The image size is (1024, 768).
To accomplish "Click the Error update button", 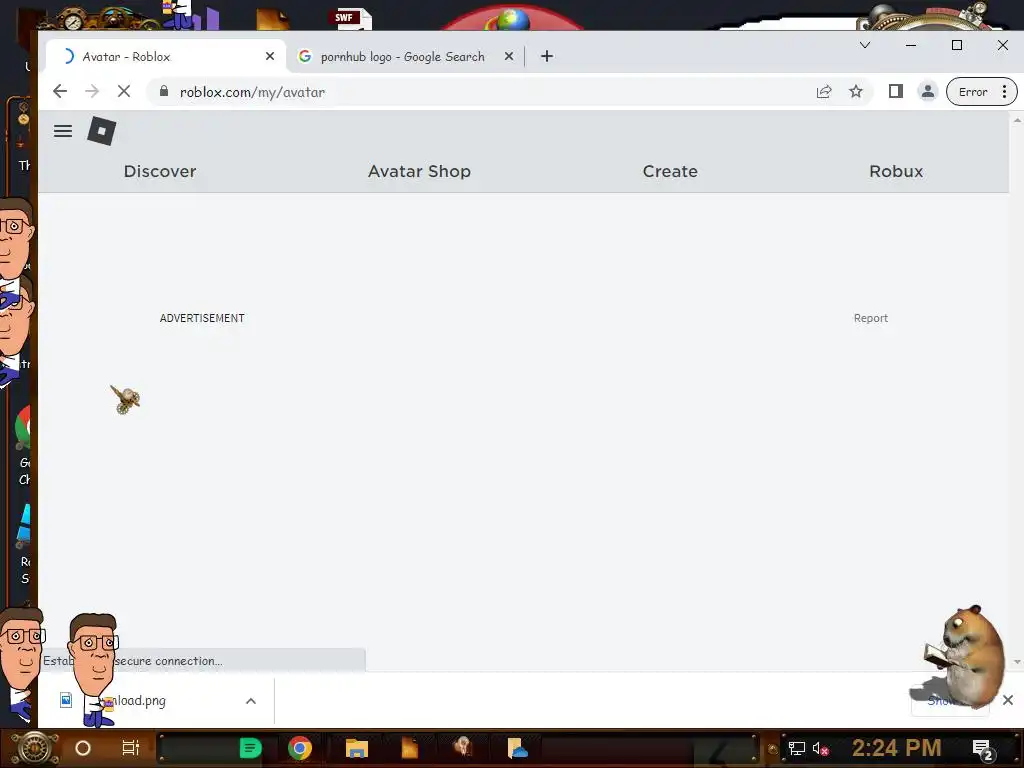I will coord(972,92).
